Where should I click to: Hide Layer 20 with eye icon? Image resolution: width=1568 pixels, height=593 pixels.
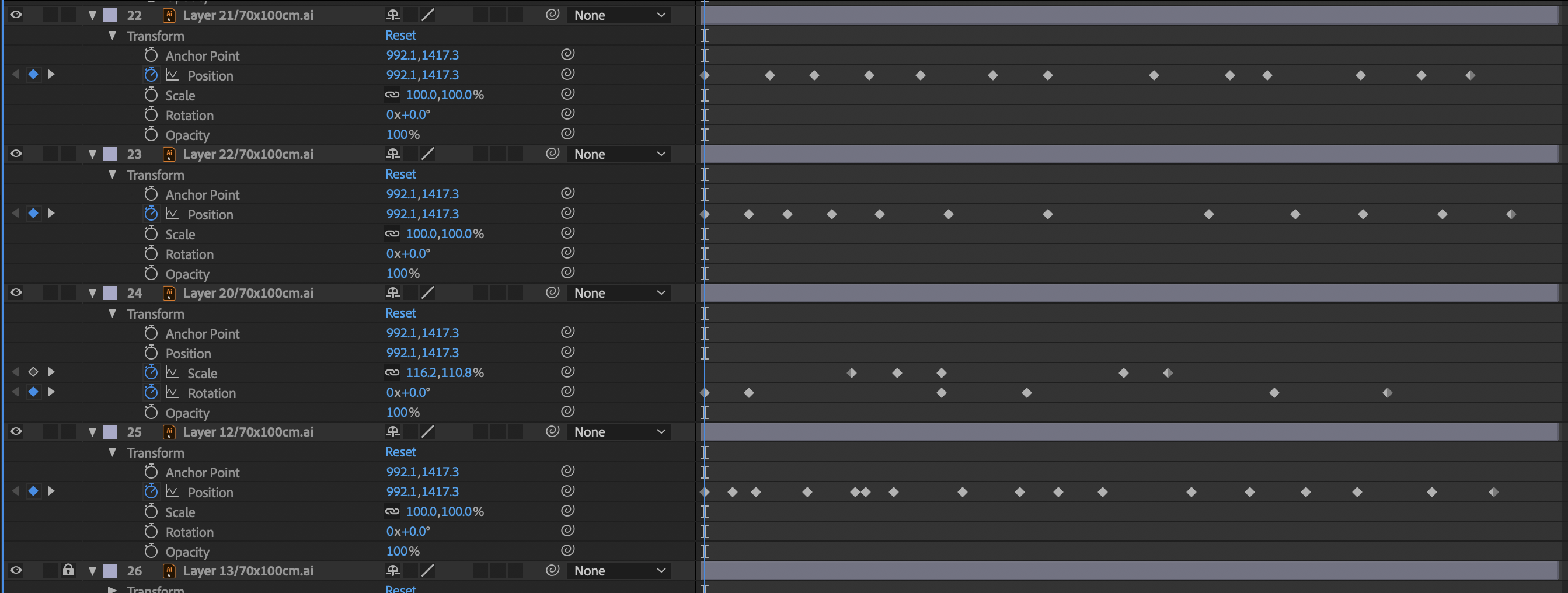click(x=16, y=292)
